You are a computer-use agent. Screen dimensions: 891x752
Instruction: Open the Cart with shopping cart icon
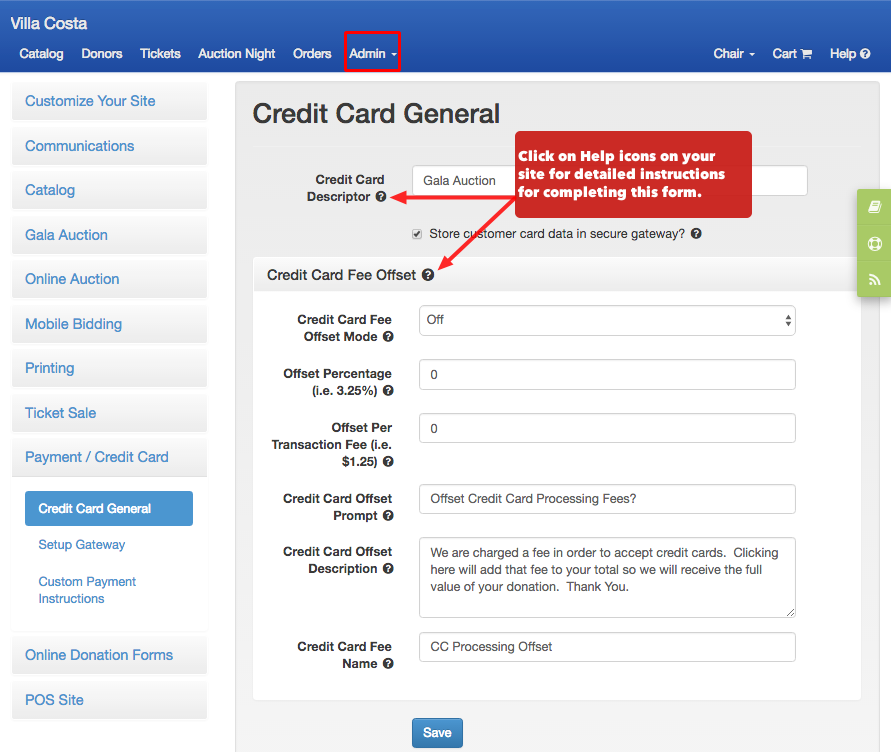(x=792, y=53)
